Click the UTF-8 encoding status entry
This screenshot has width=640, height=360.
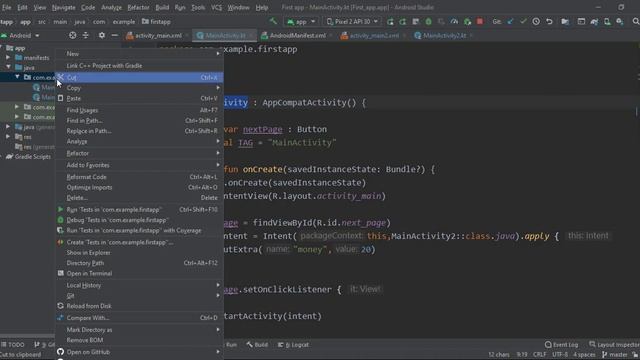(x=560, y=355)
